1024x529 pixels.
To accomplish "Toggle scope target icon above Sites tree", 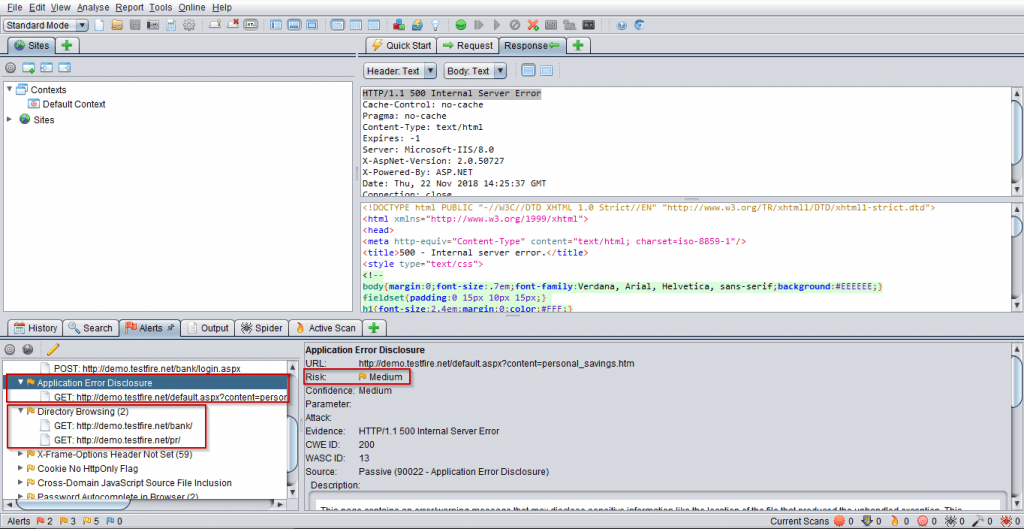I will [x=10, y=68].
